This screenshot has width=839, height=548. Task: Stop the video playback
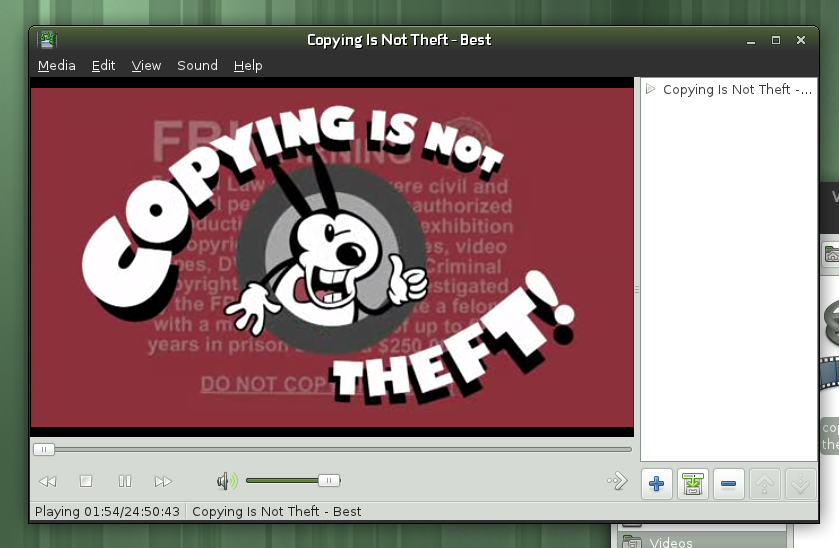pyautogui.click(x=86, y=482)
